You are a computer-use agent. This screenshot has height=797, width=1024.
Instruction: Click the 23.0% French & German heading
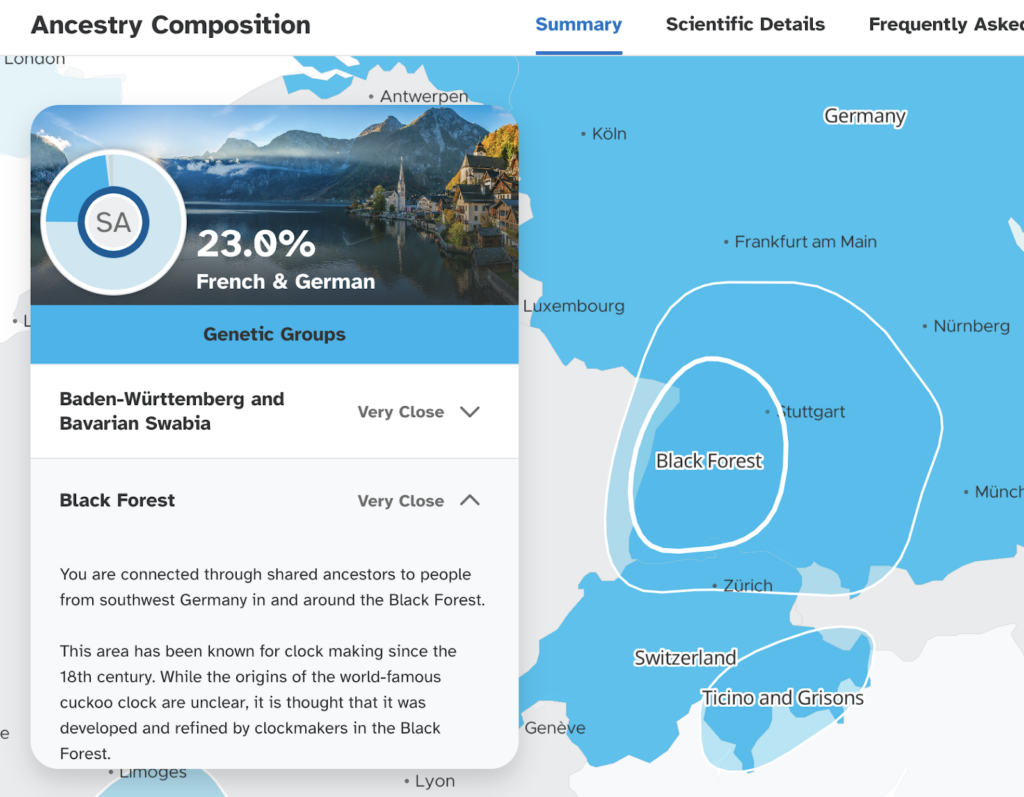[285, 259]
